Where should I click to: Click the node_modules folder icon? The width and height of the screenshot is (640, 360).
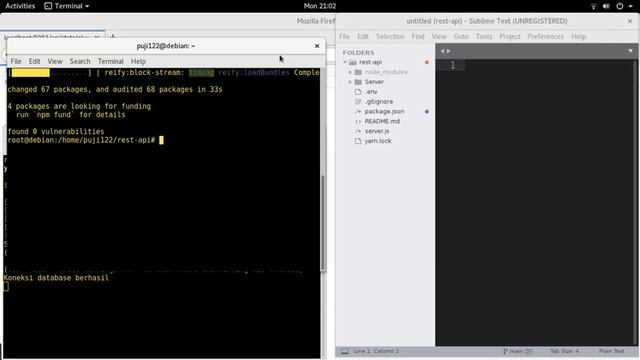[358, 72]
